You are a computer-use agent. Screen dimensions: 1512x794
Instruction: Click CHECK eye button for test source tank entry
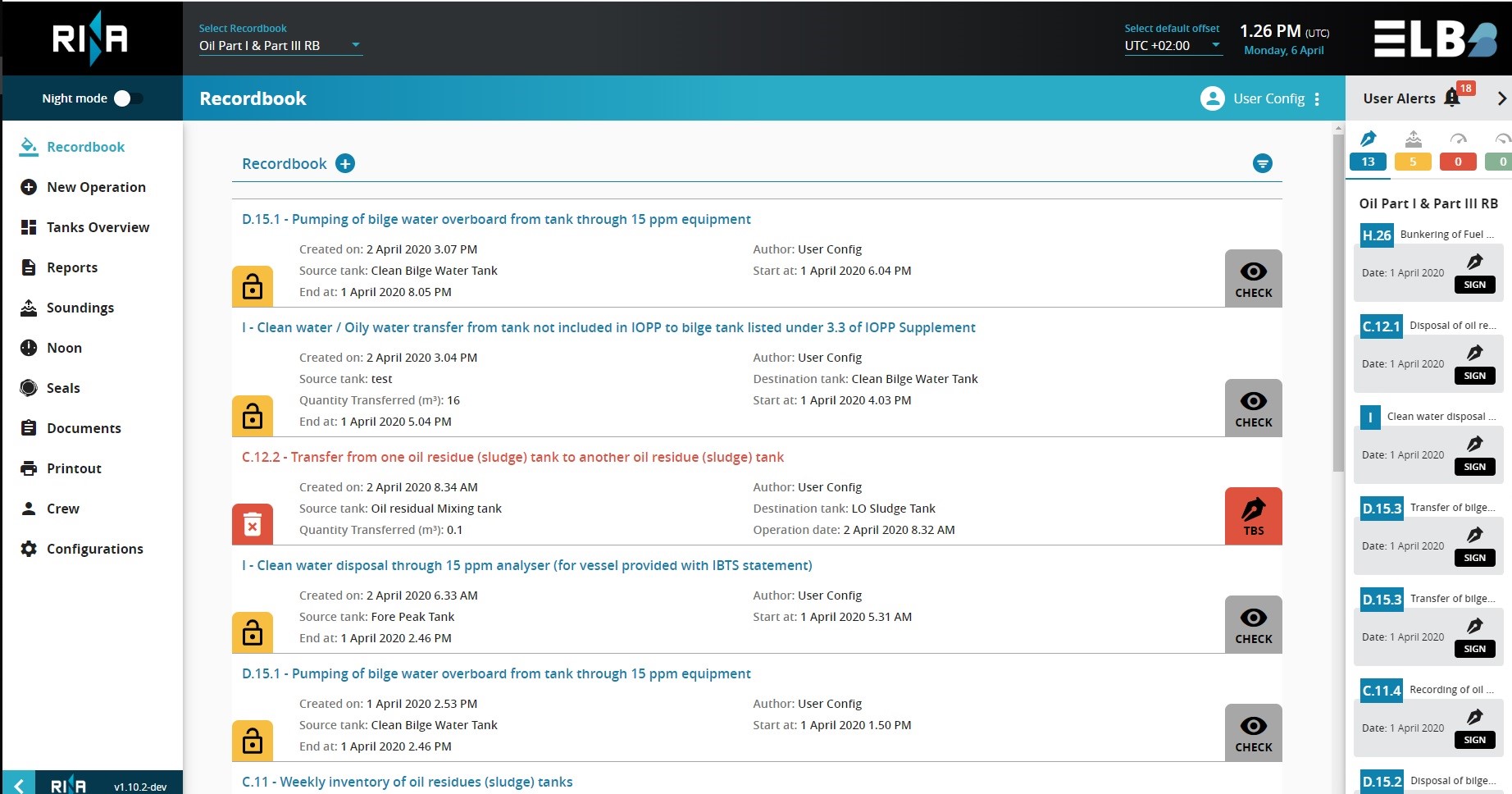point(1253,408)
